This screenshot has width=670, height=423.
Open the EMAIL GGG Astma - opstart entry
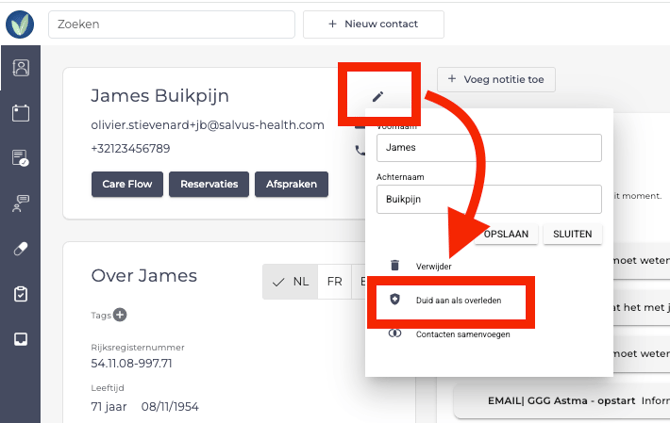click(561, 401)
